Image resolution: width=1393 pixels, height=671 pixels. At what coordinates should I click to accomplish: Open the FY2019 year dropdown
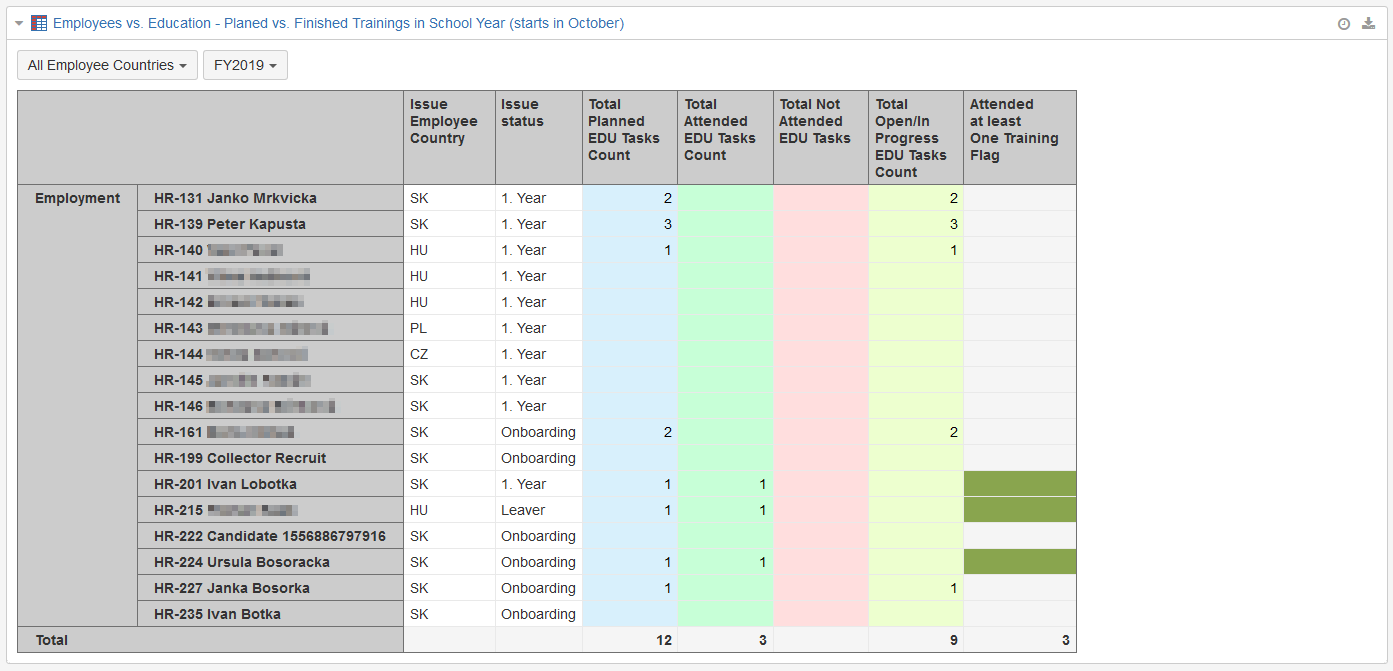pyautogui.click(x=245, y=65)
